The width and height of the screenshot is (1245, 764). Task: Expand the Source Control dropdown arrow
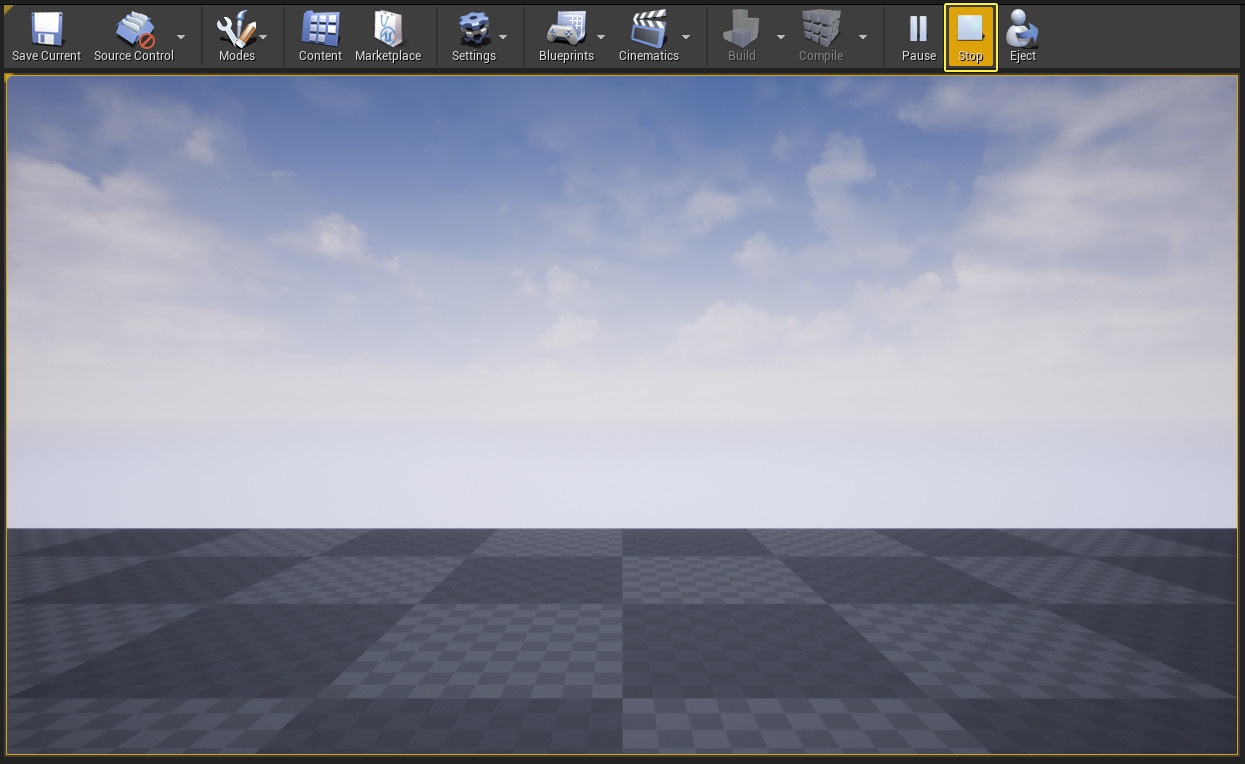(181, 37)
